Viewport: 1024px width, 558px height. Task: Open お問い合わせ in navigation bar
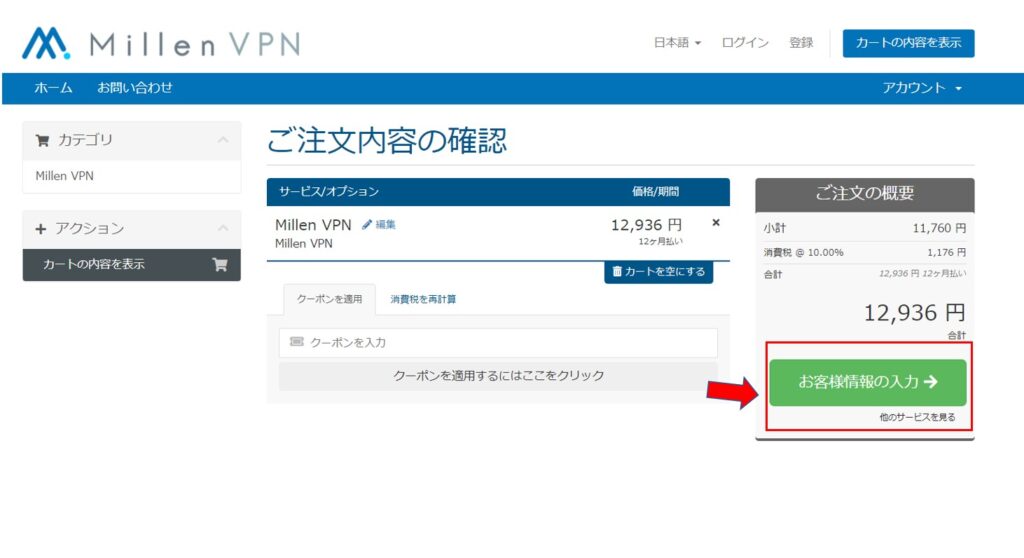click(x=135, y=88)
